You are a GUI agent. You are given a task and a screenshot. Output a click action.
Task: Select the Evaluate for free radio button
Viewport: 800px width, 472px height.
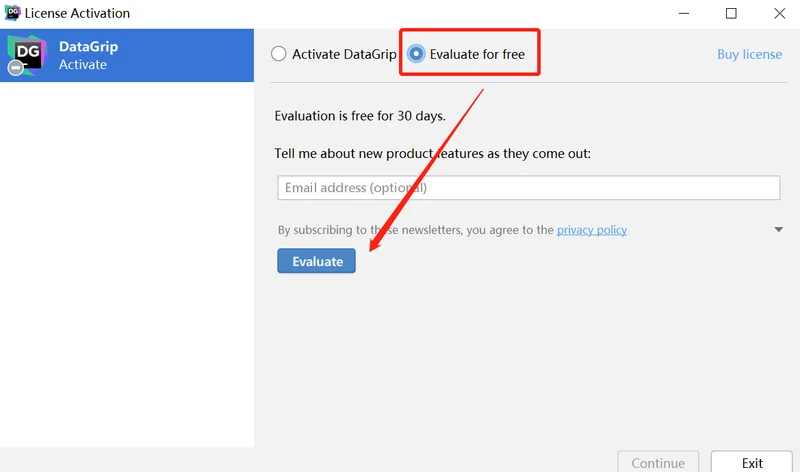point(416,54)
